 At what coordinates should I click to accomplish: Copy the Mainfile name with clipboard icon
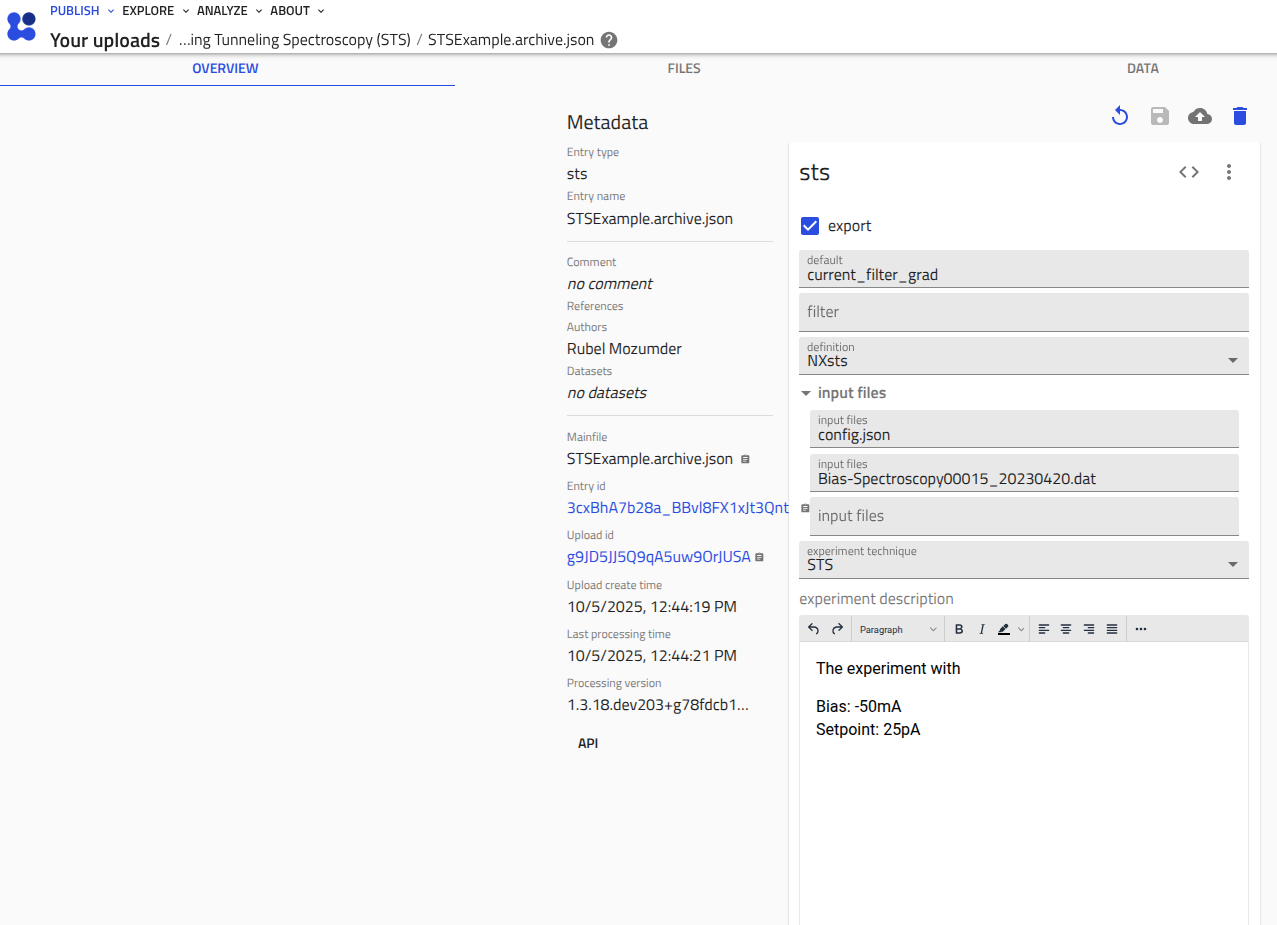745,460
